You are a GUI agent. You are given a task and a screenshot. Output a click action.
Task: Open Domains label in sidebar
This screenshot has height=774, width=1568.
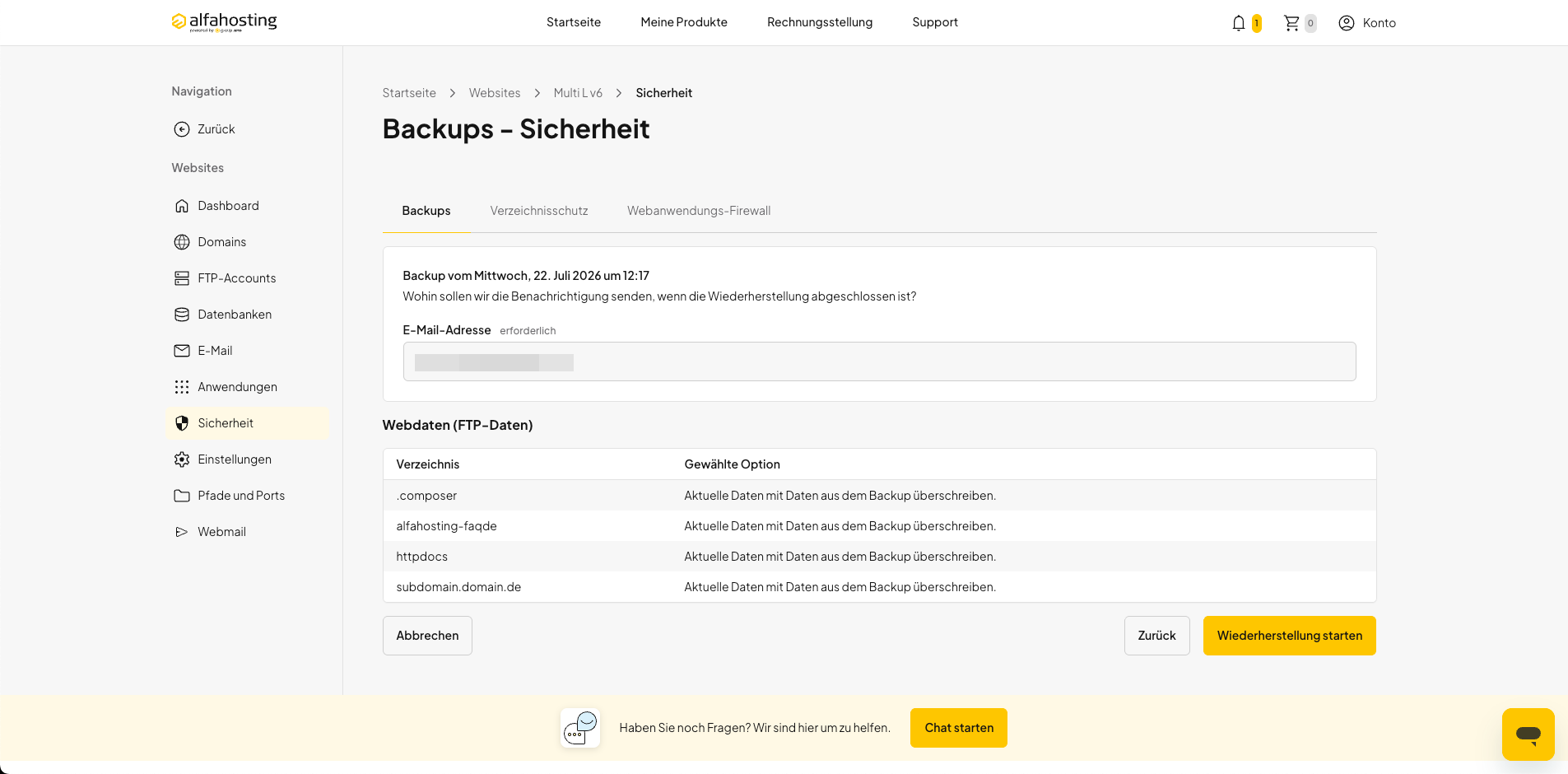click(221, 242)
